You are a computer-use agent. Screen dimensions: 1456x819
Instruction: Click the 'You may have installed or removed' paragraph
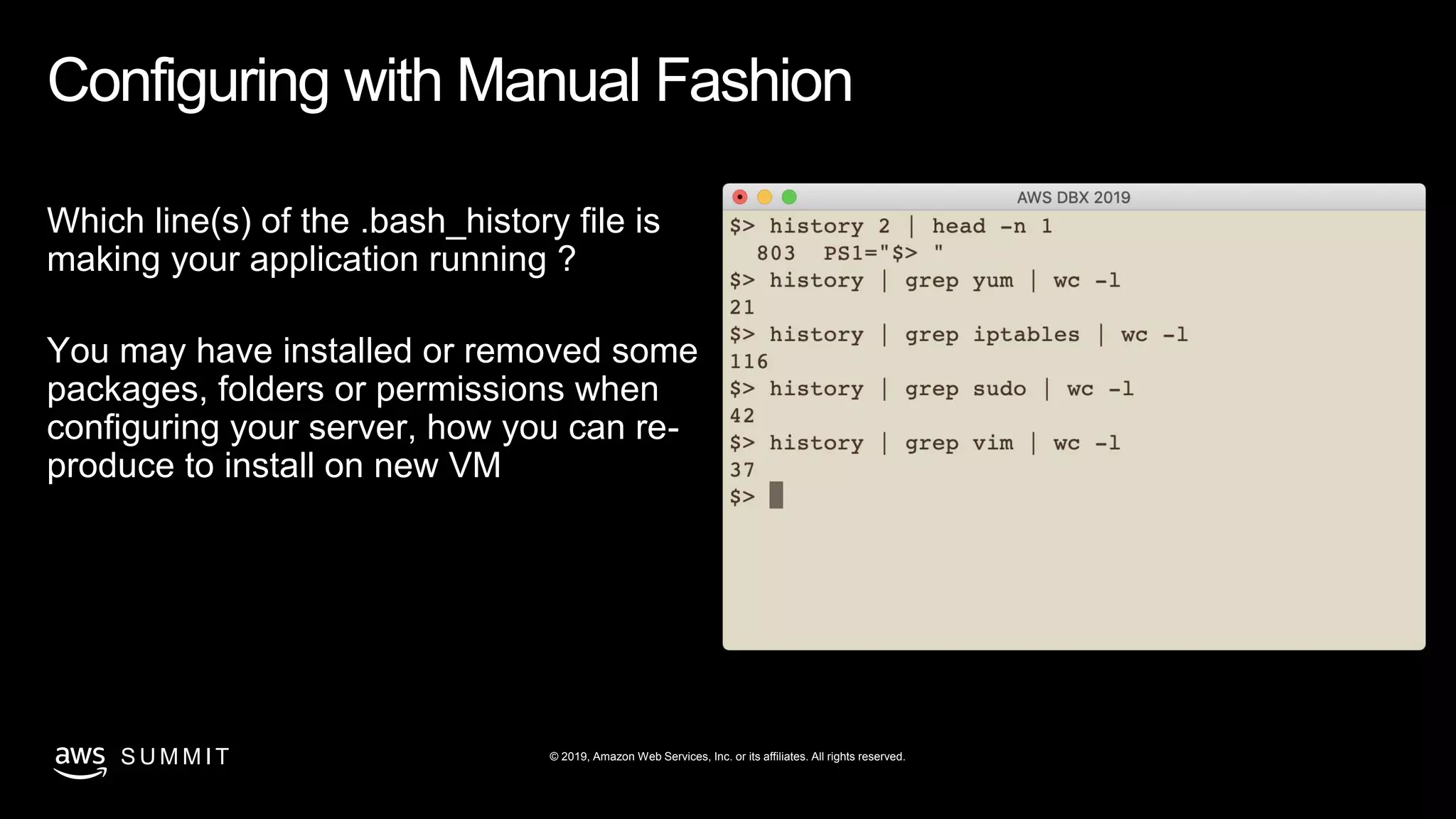[373, 408]
